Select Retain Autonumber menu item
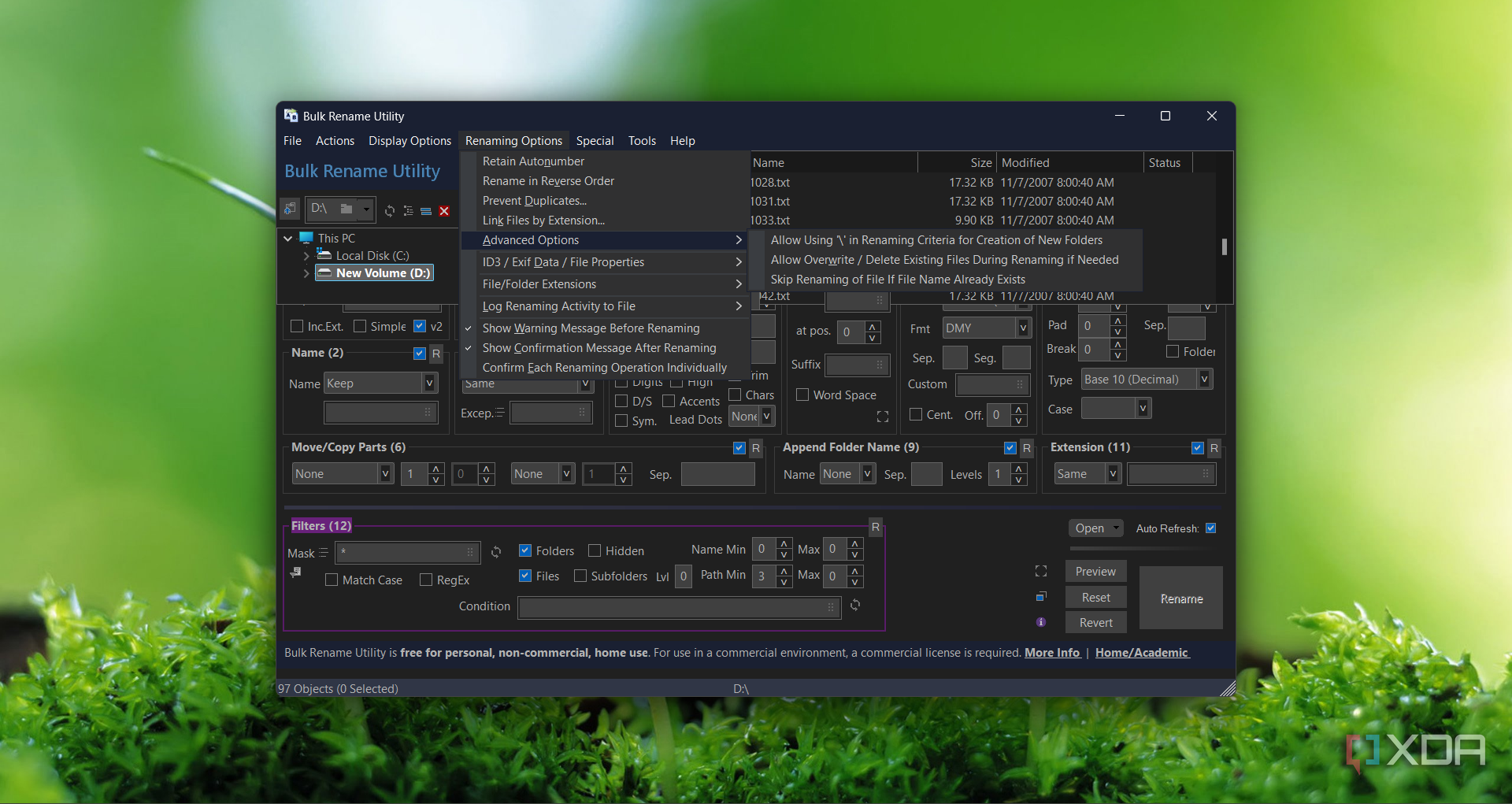The width and height of the screenshot is (1512, 804). [533, 161]
